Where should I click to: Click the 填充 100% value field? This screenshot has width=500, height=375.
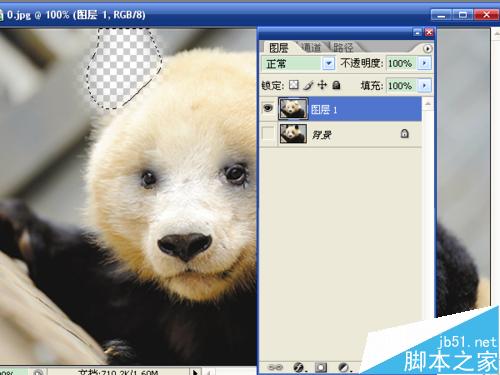point(401,86)
